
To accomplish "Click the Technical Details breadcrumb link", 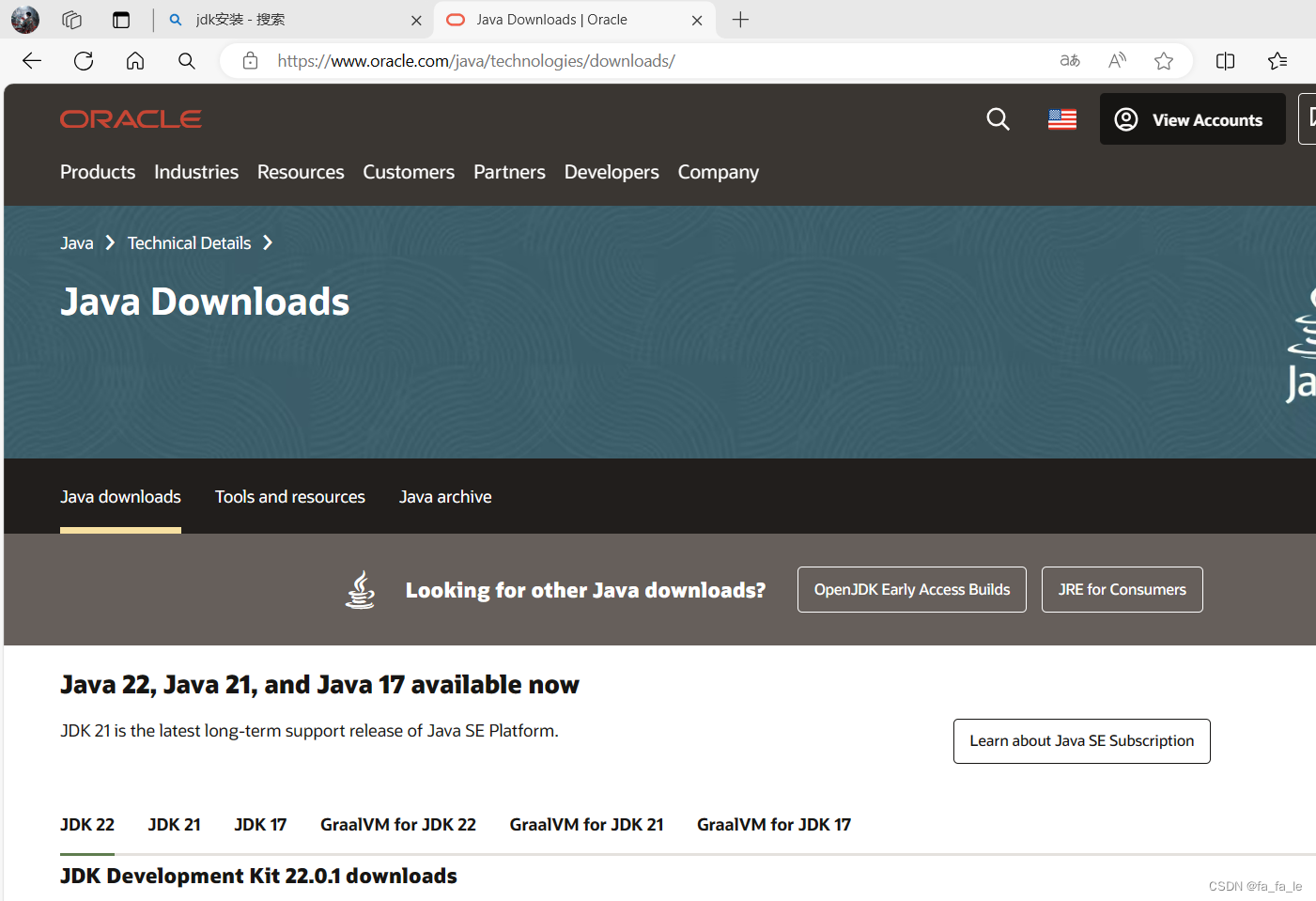I will click(x=190, y=243).
